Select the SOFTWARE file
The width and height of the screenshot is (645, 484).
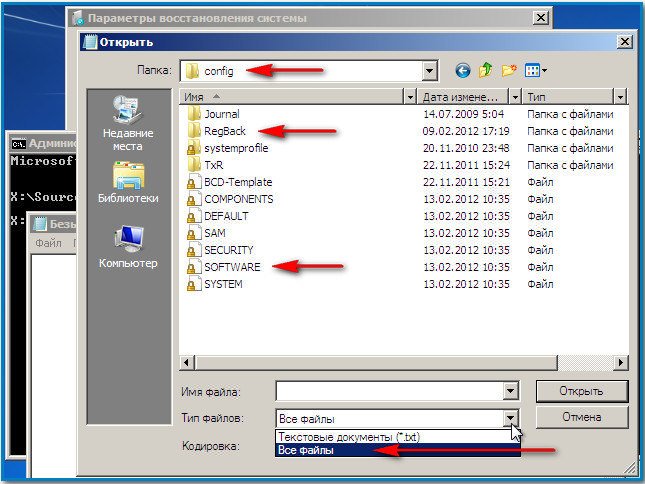pyautogui.click(x=231, y=267)
